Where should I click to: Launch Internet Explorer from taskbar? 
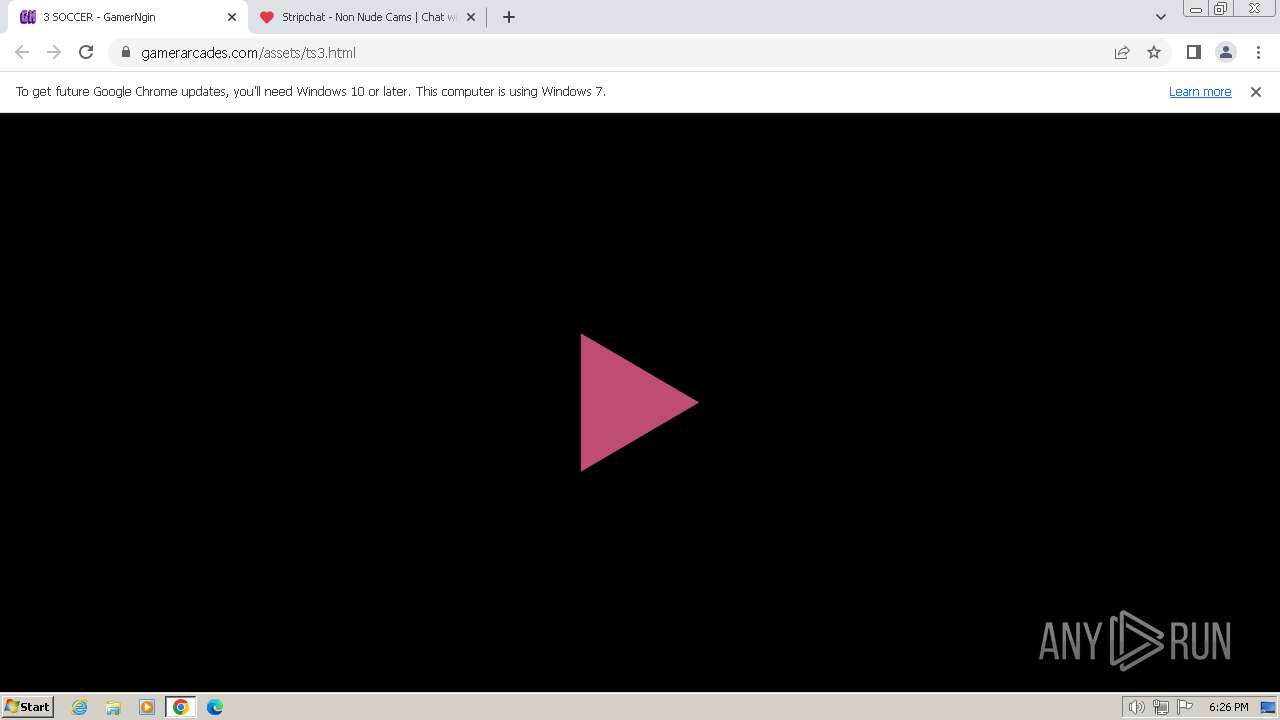pyautogui.click(x=80, y=707)
